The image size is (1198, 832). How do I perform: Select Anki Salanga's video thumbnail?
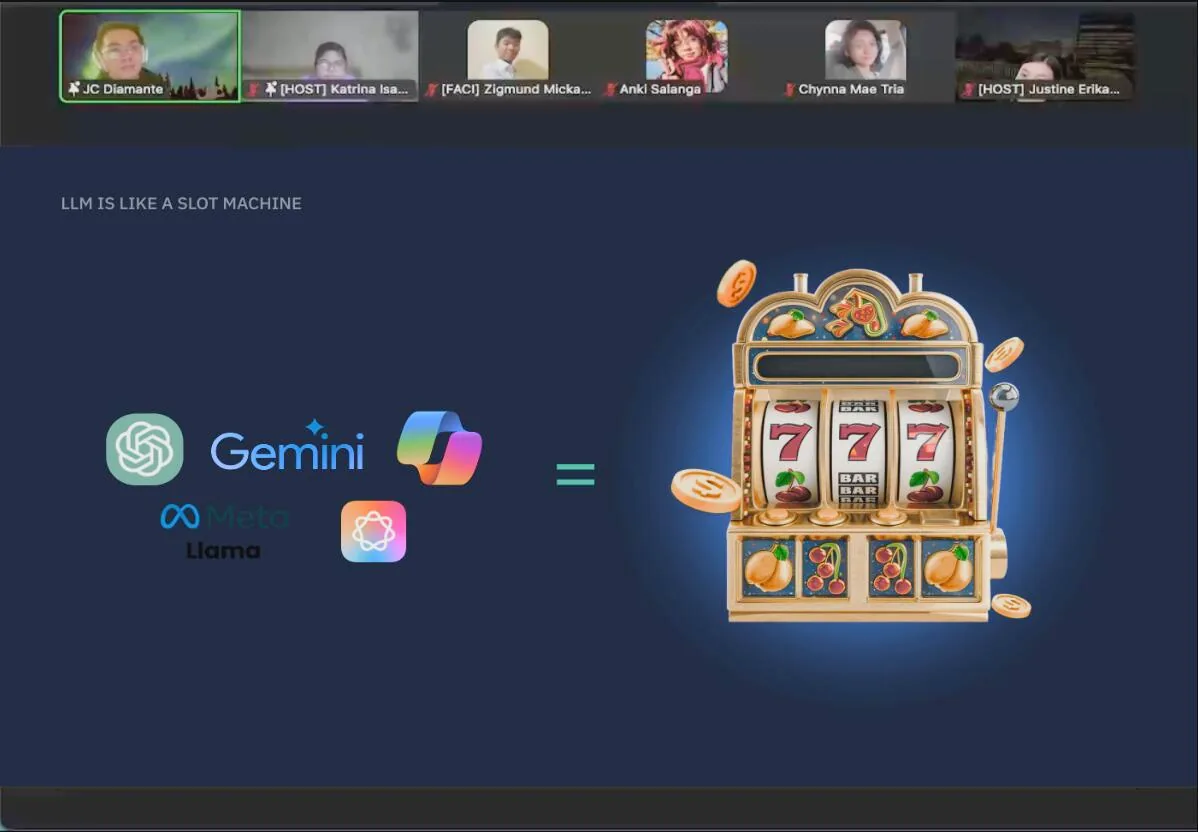click(x=687, y=56)
